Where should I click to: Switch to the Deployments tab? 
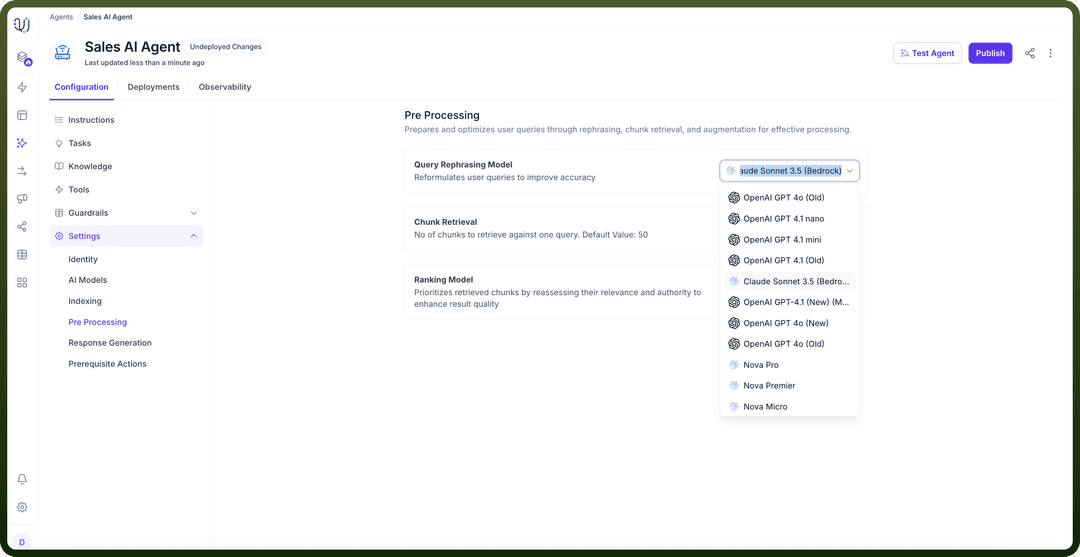[154, 87]
